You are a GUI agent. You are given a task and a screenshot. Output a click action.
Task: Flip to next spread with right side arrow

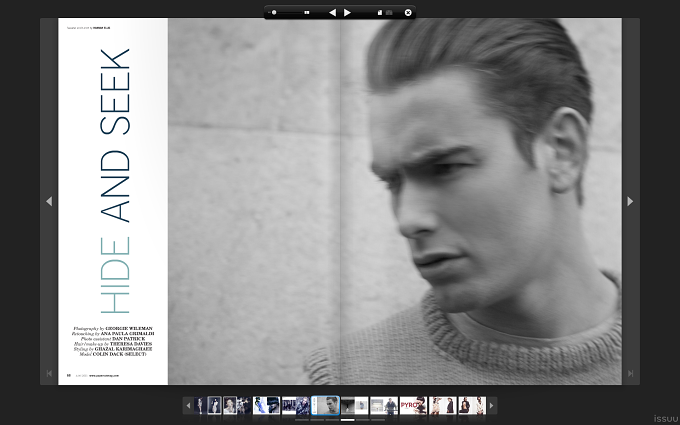tap(630, 201)
